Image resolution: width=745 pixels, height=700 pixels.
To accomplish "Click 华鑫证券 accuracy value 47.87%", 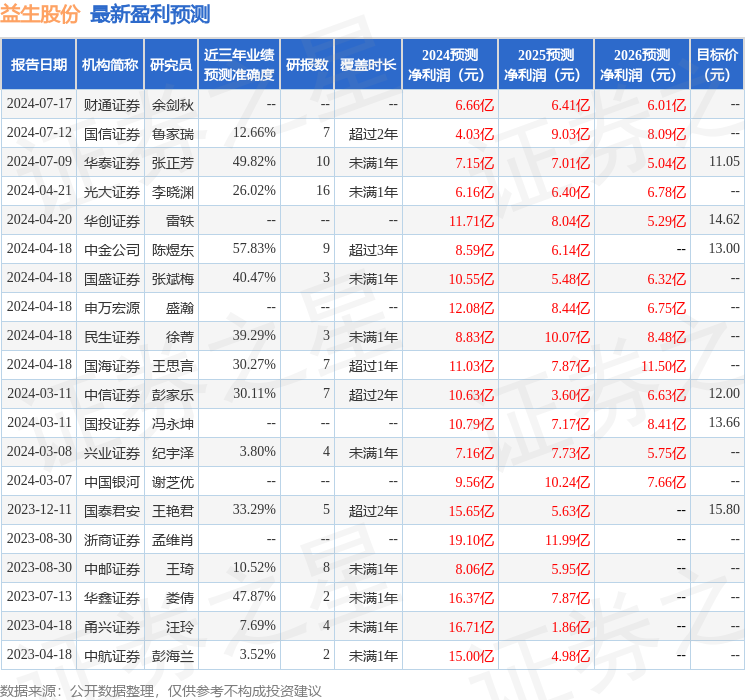I will [254, 596].
